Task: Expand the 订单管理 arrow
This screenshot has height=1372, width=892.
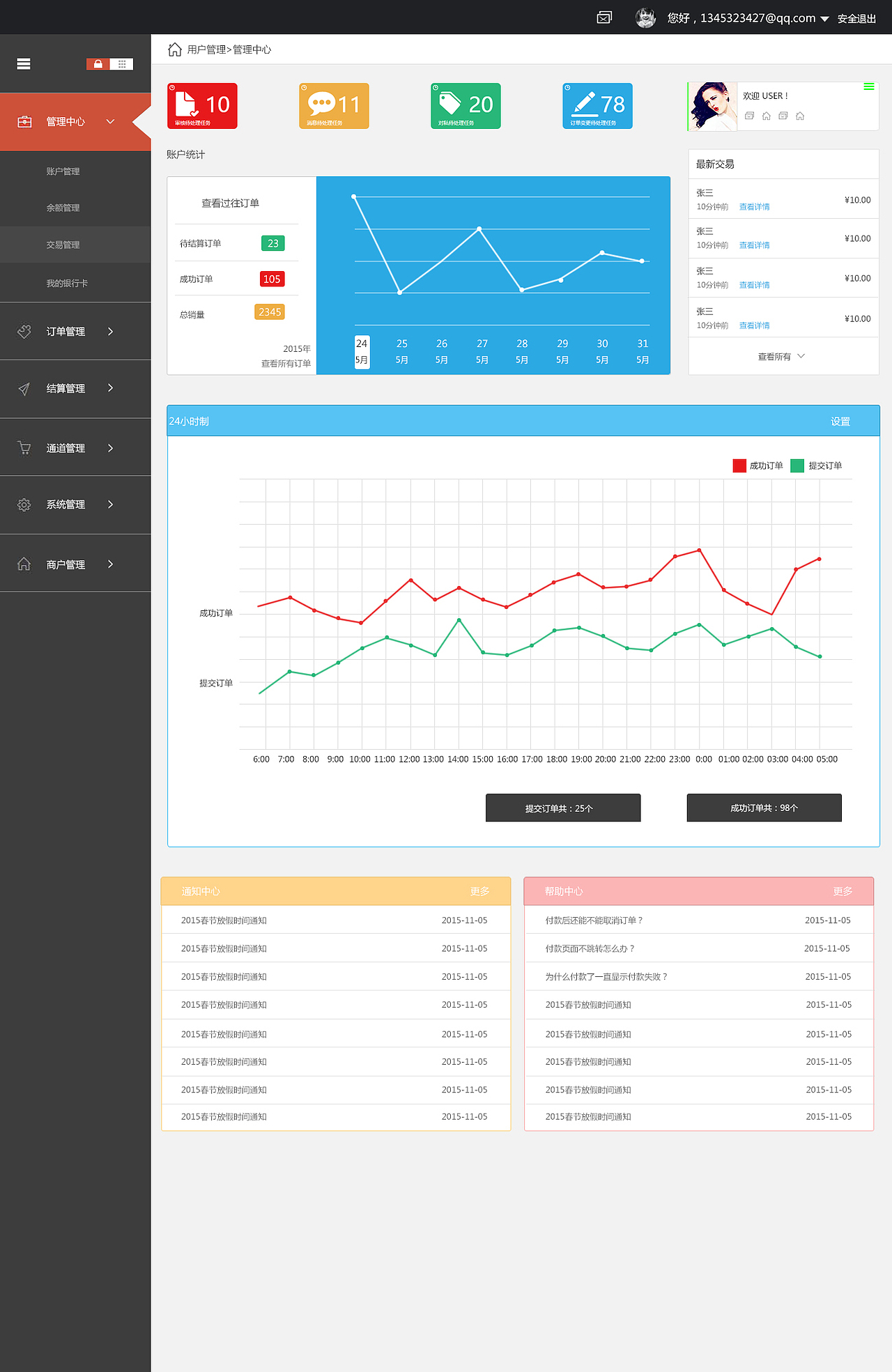Action: point(110,332)
